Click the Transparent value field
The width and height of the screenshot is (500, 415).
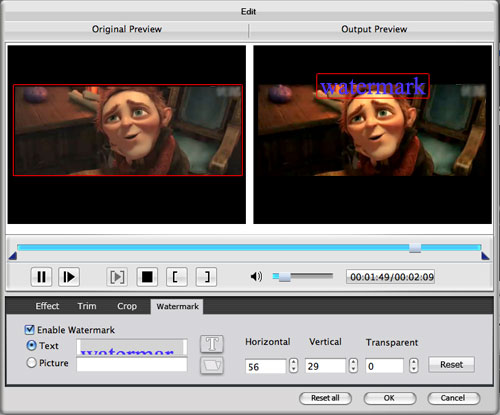385,366
